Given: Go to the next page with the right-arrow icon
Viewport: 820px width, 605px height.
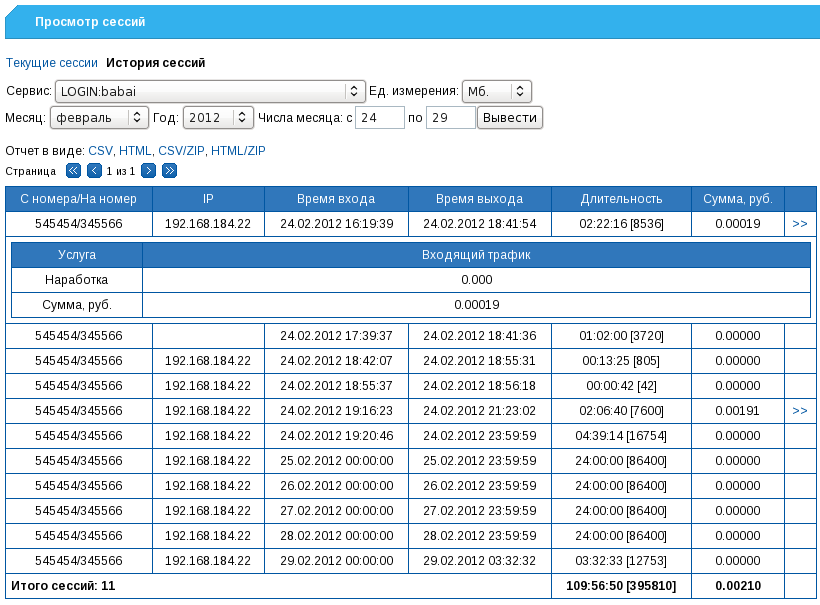Looking at the screenshot, I should click(147, 171).
